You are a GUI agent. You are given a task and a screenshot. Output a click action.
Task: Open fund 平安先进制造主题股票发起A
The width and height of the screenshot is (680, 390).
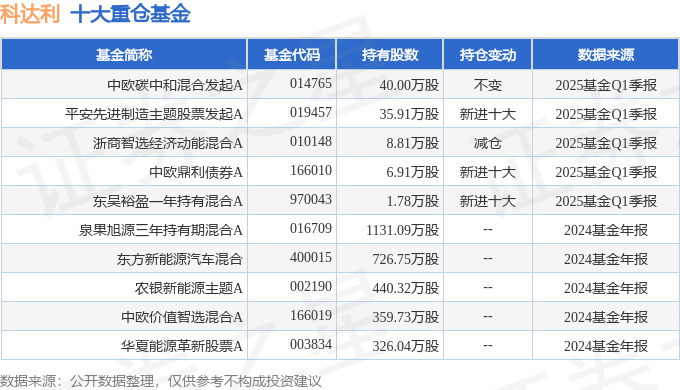154,114
